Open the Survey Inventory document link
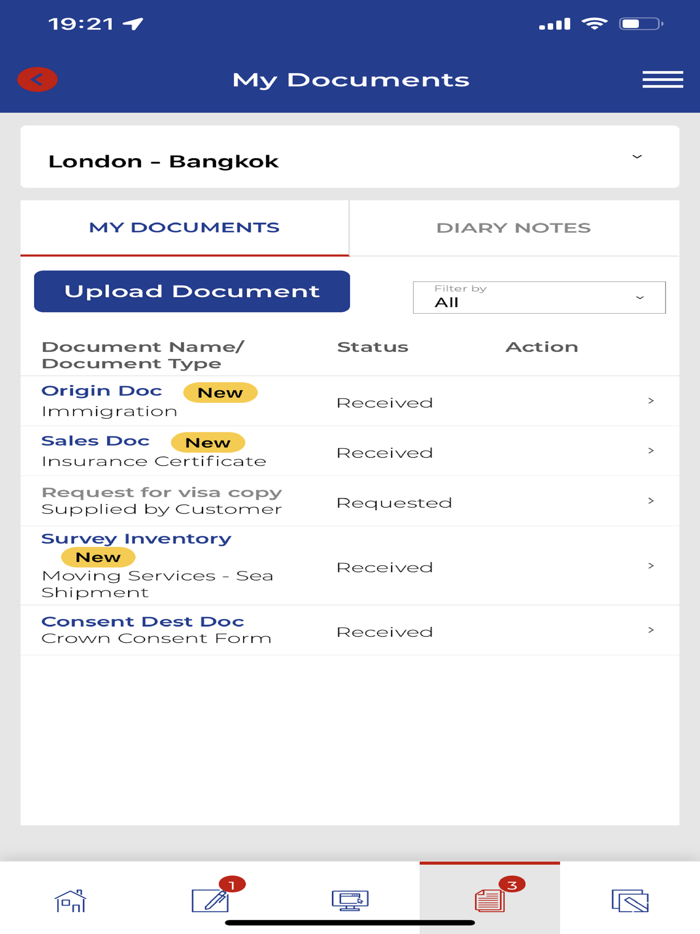This screenshot has height=934, width=700. click(136, 539)
